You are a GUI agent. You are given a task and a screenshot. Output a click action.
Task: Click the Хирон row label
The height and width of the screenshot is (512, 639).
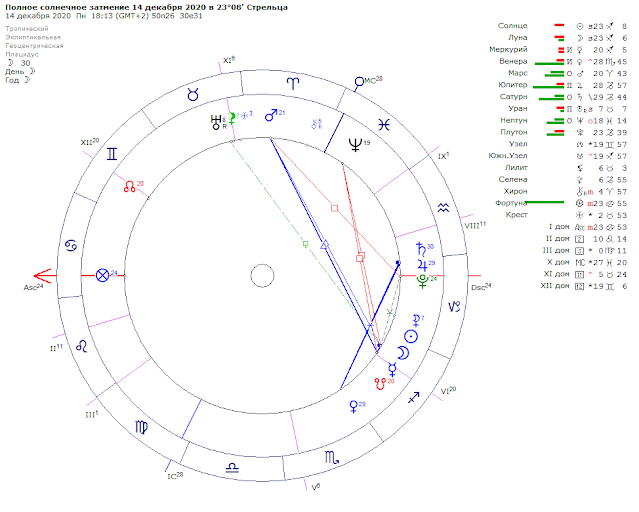pos(515,191)
